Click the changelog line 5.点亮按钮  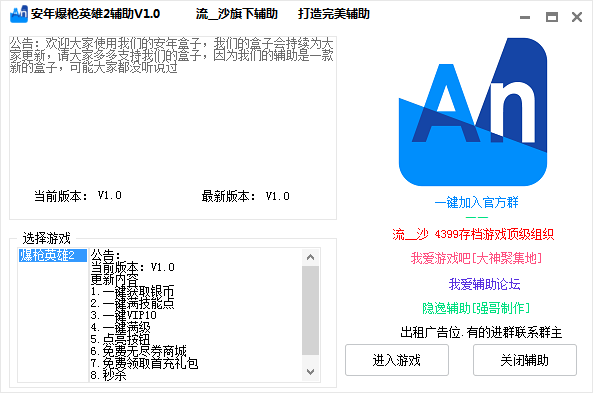[120, 339]
